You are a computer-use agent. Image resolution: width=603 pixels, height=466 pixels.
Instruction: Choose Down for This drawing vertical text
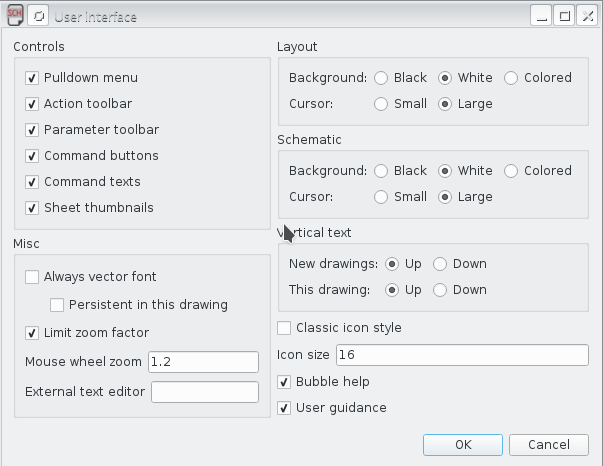click(x=440, y=290)
